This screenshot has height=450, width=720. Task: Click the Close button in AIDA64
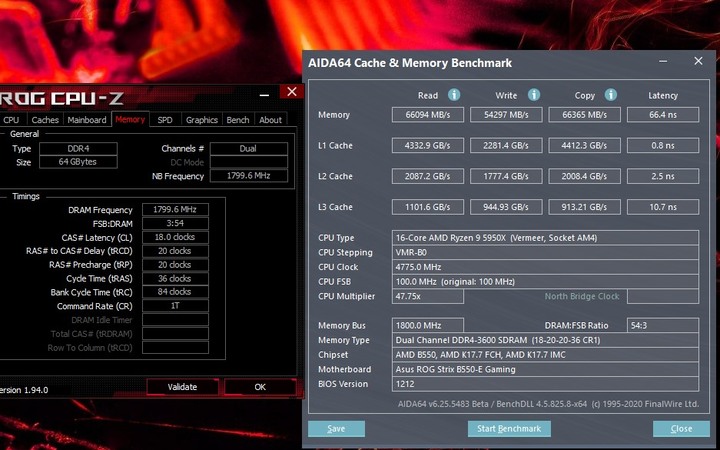(681, 428)
